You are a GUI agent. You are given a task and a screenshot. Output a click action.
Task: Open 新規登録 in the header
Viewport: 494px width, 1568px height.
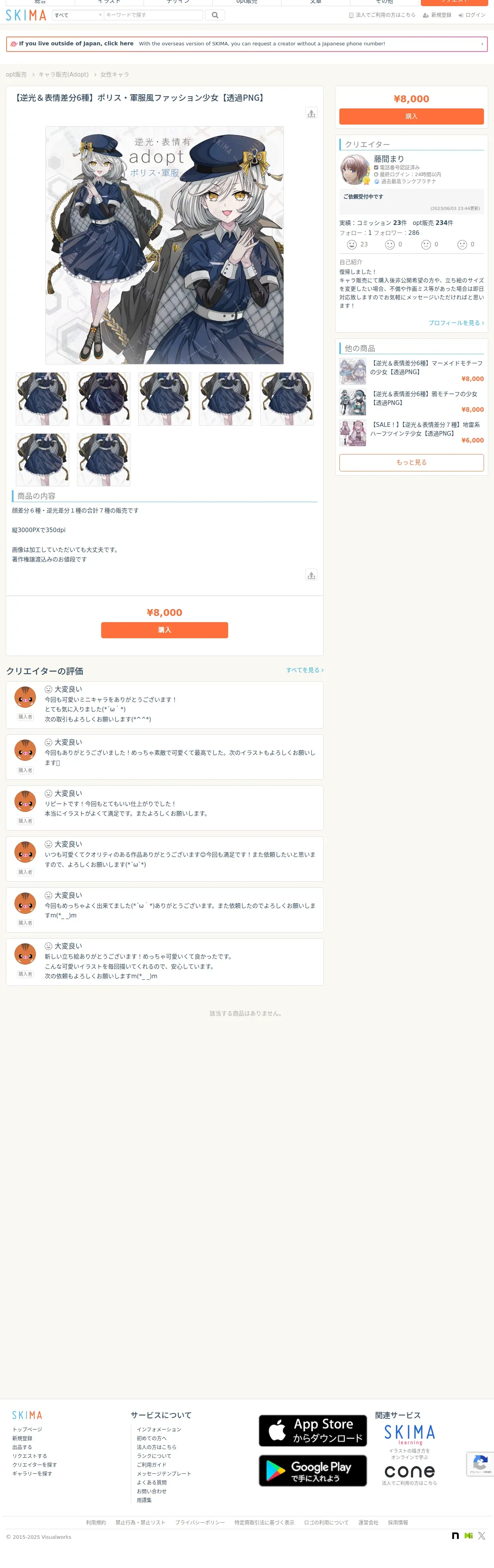[437, 15]
